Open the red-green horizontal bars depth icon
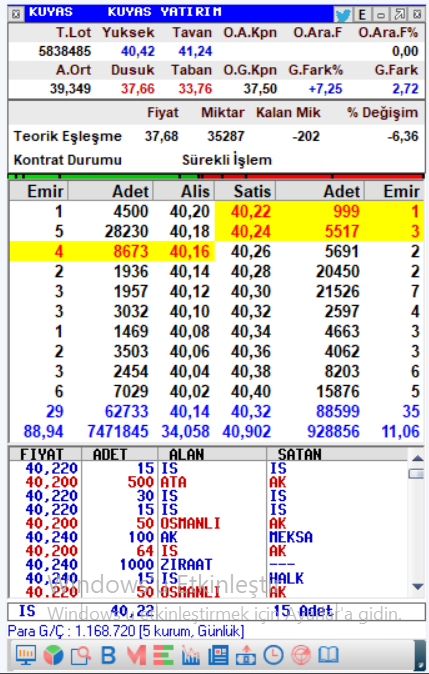The height and width of the screenshot is (674, 429). 163,655
